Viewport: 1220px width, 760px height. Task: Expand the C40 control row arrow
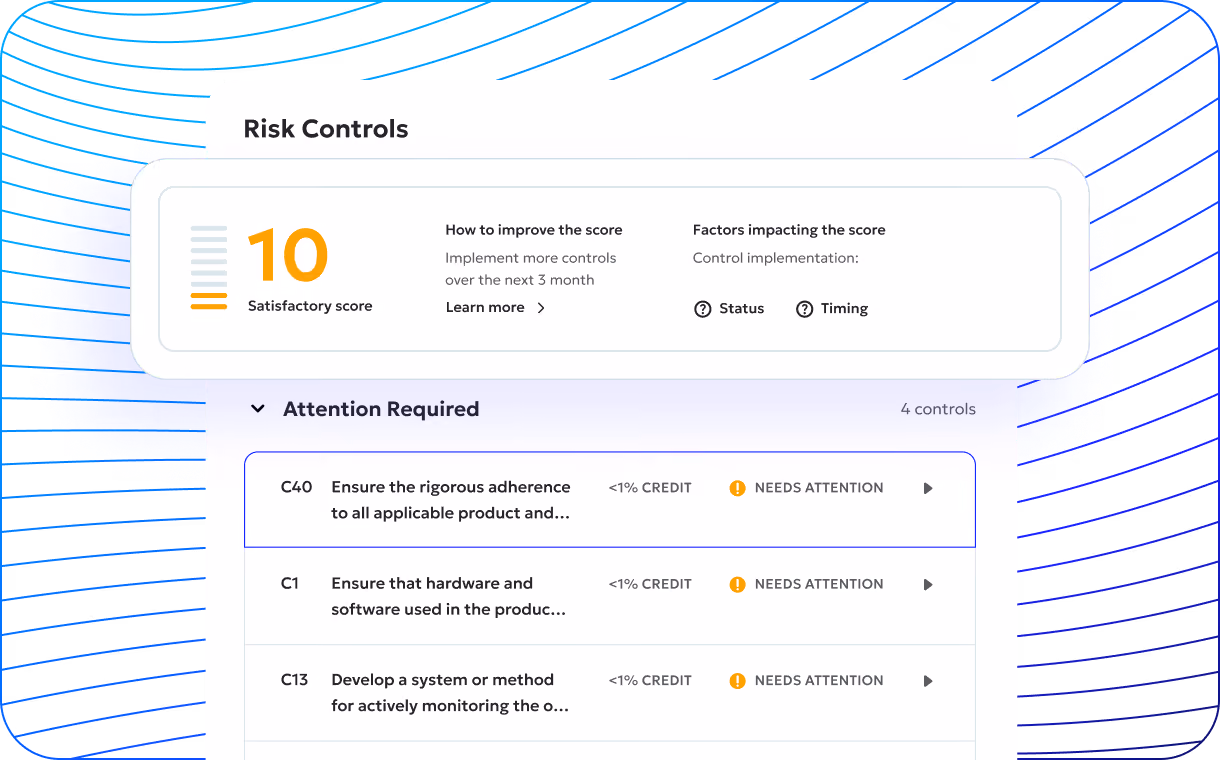click(928, 488)
